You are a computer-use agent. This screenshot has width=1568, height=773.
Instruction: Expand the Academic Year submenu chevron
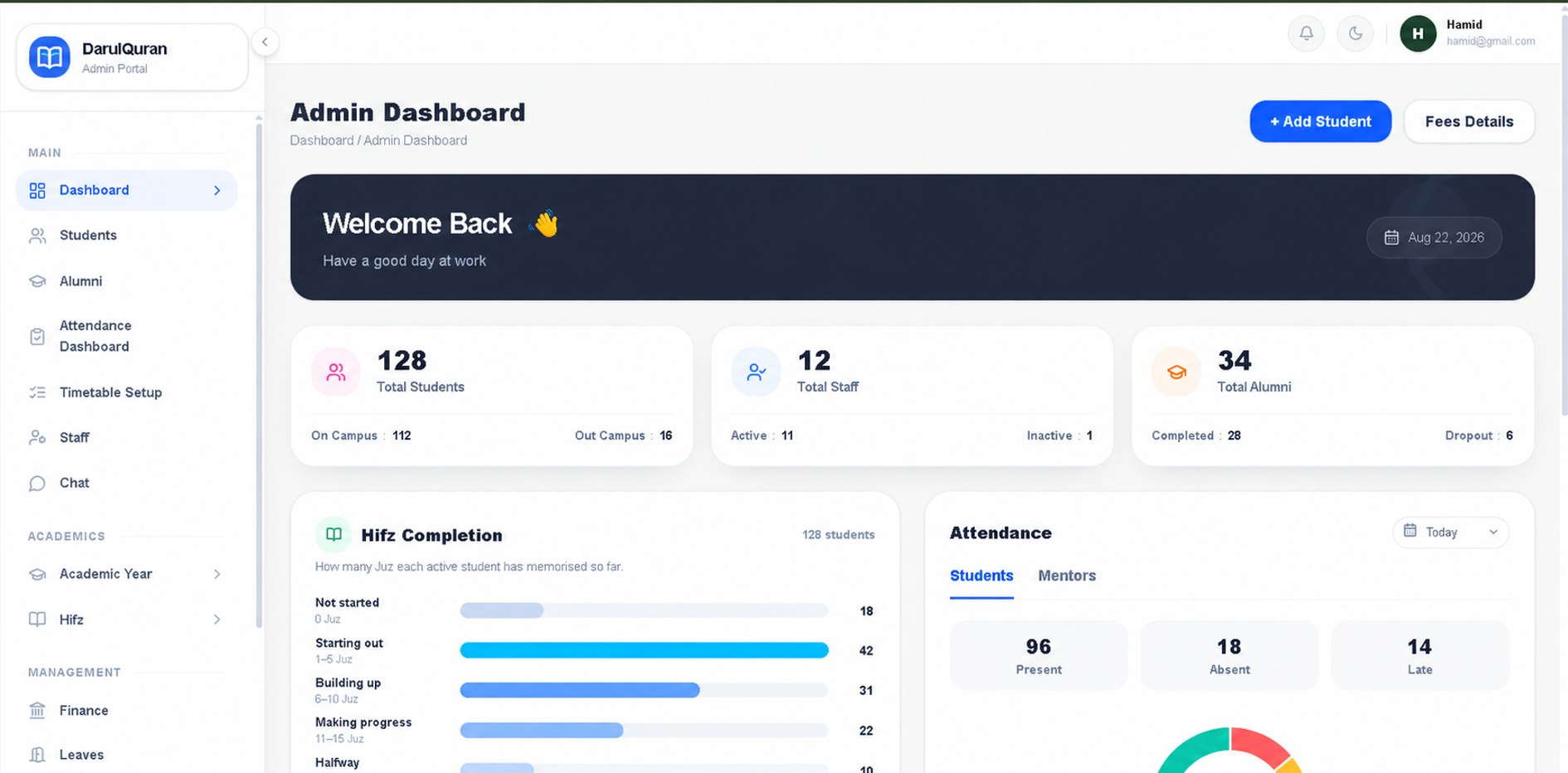click(217, 574)
